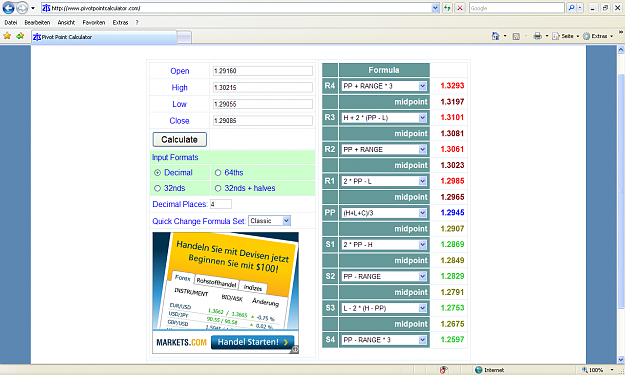The image size is (625, 375).
Task: Open the Seite page menu
Action: coord(565,36)
